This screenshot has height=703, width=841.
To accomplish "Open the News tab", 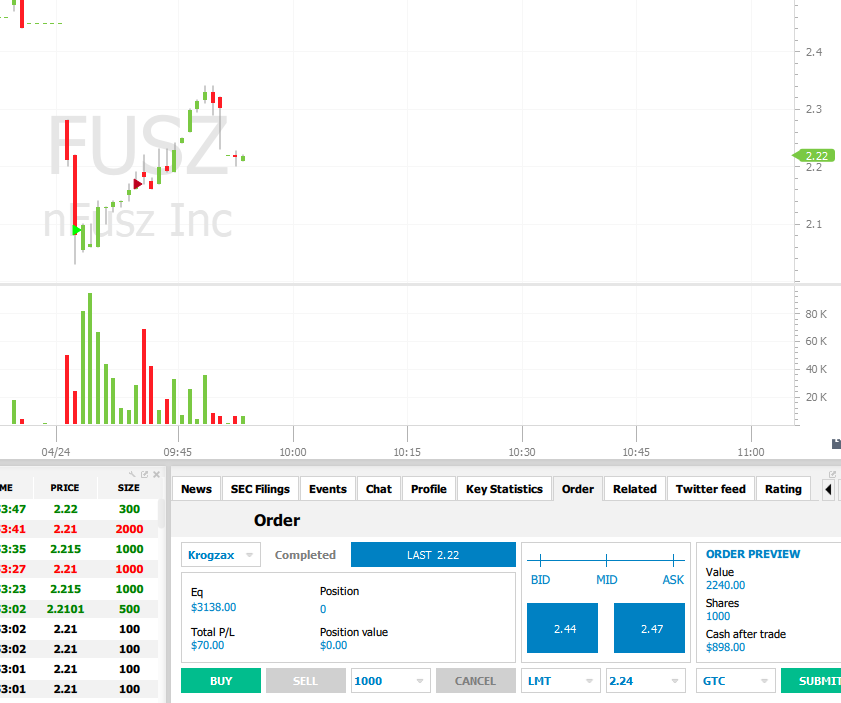I will coord(196,489).
